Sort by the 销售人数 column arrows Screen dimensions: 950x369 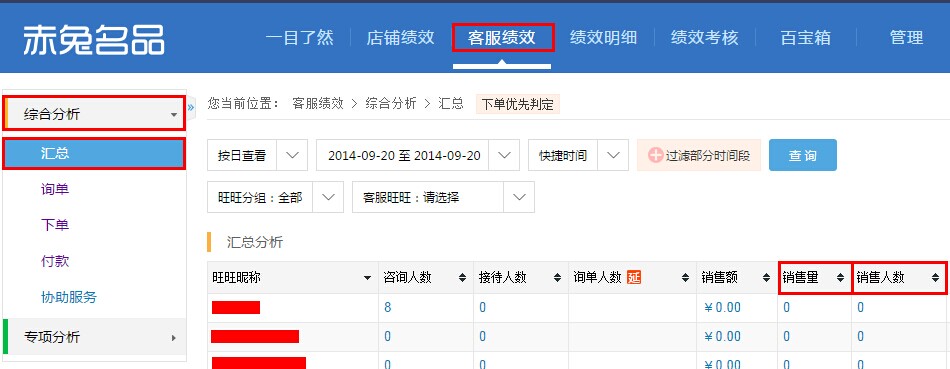(935, 278)
